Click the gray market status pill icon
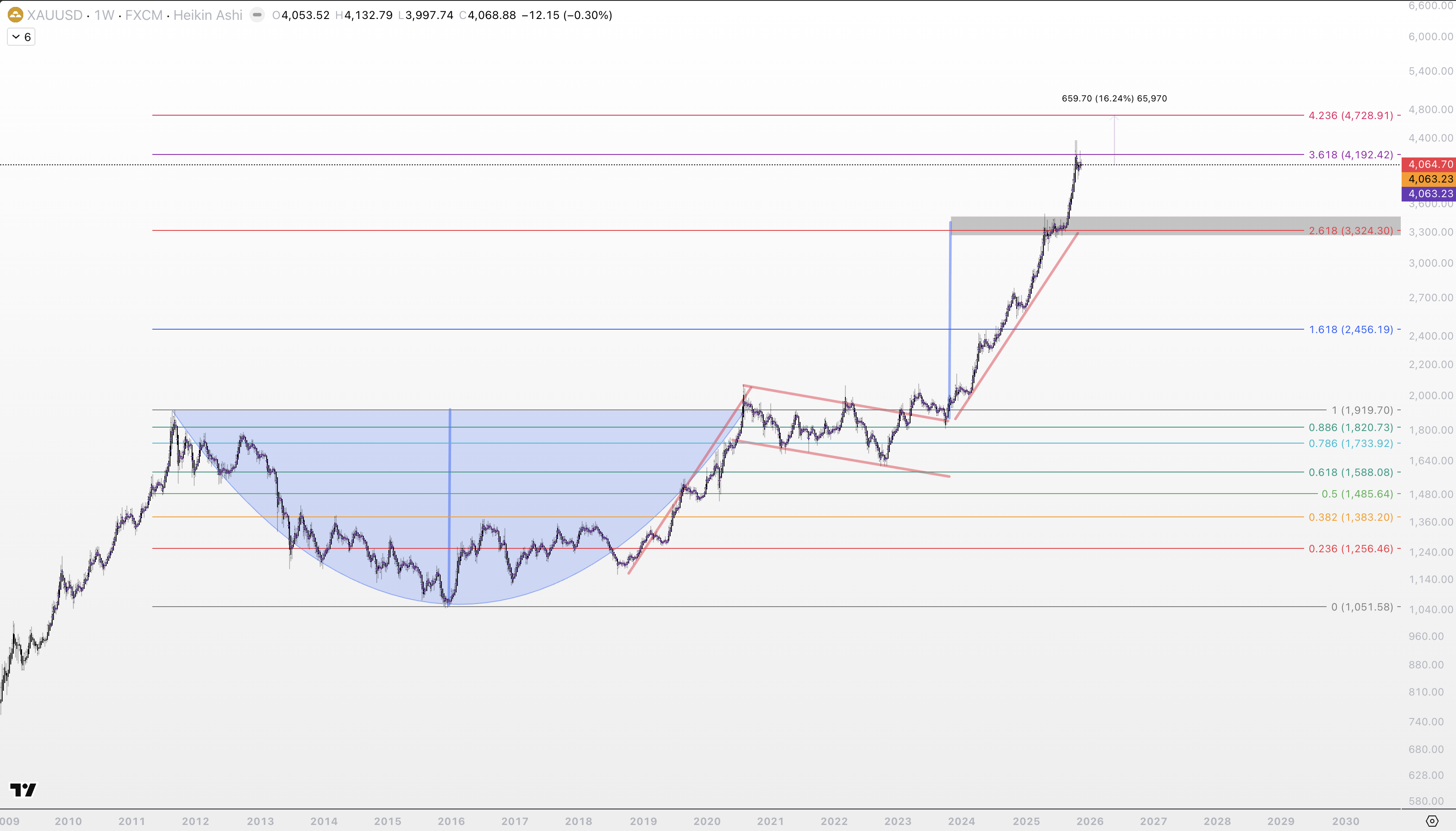The image size is (1456, 831). tap(258, 15)
